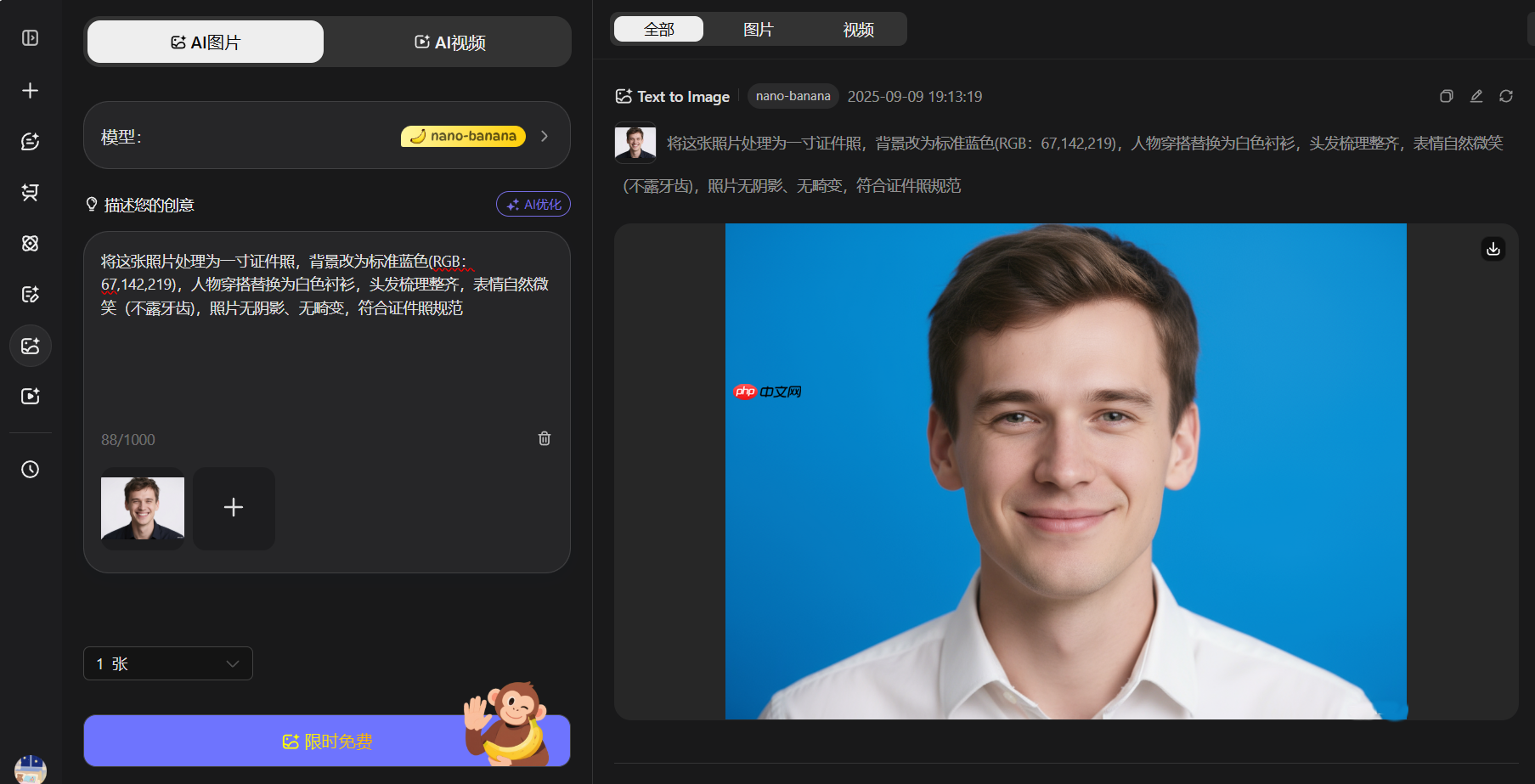Download the generated ID photo
The width and height of the screenshot is (1535, 784).
[x=1493, y=249]
